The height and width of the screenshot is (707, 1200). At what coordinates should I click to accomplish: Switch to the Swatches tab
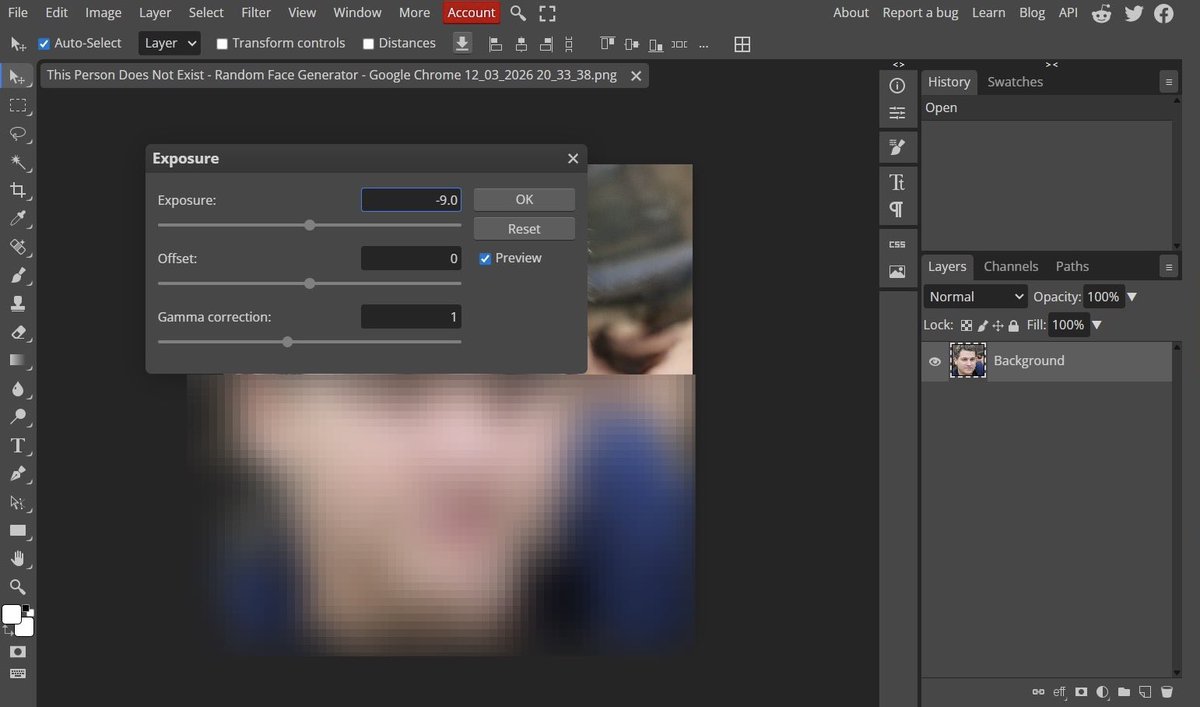point(1015,82)
